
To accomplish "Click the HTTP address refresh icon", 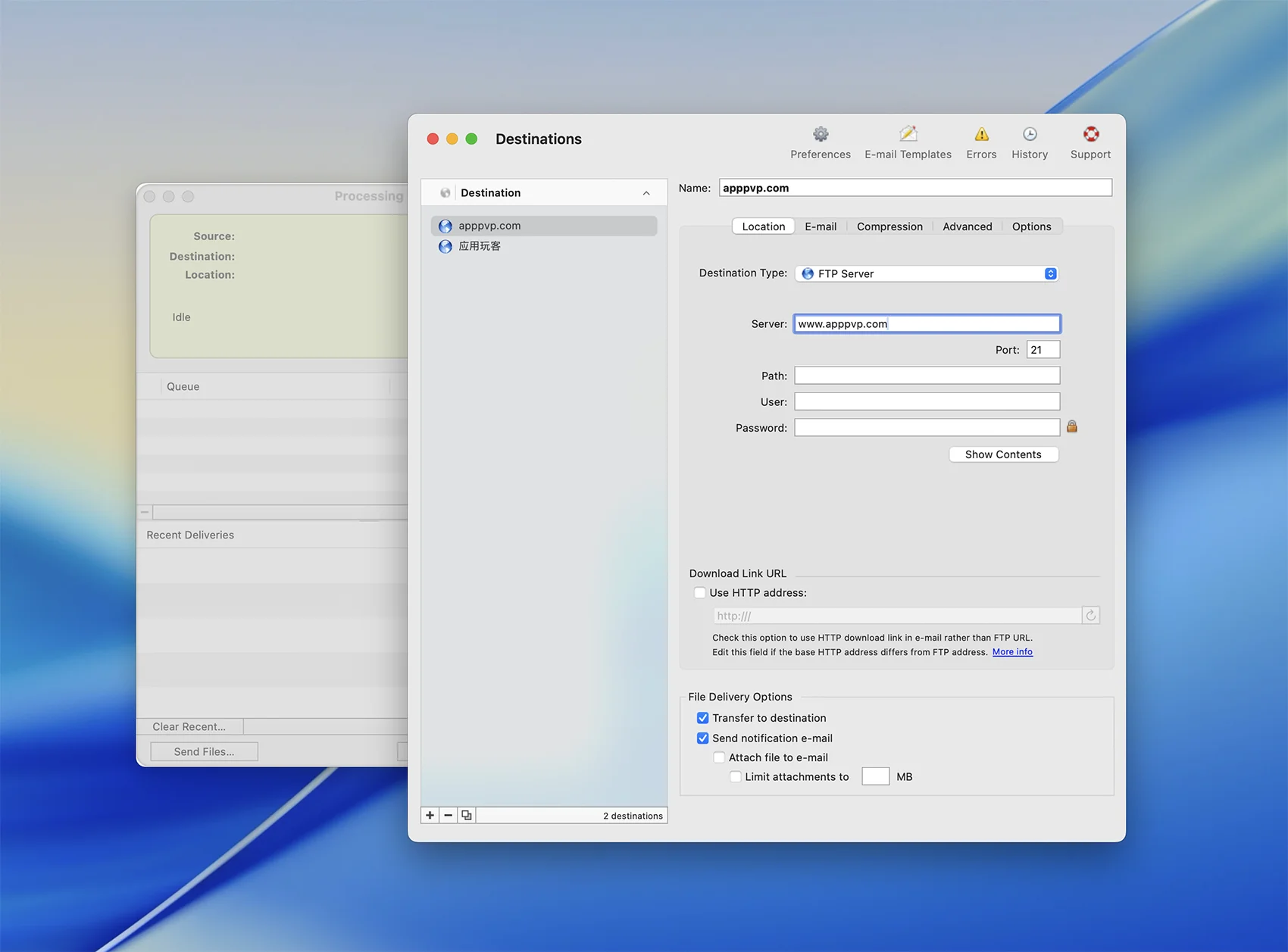I will (x=1090, y=616).
